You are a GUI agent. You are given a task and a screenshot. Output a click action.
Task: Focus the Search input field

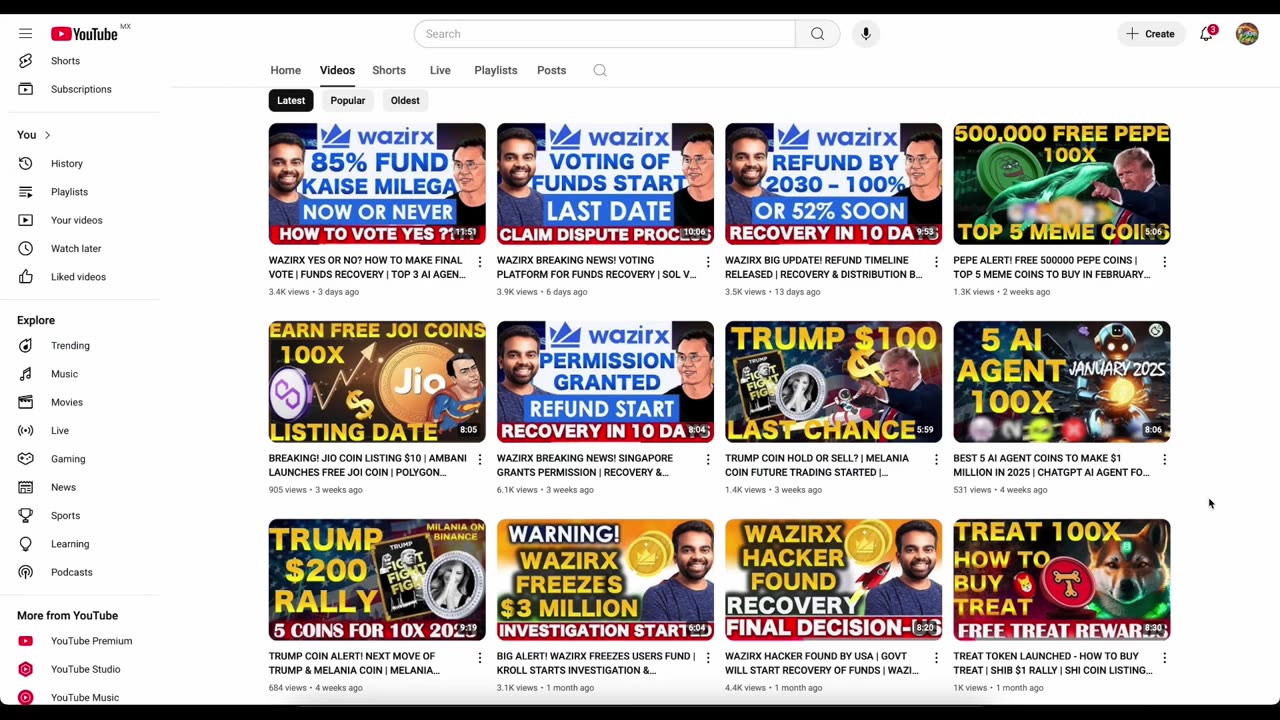(605, 34)
